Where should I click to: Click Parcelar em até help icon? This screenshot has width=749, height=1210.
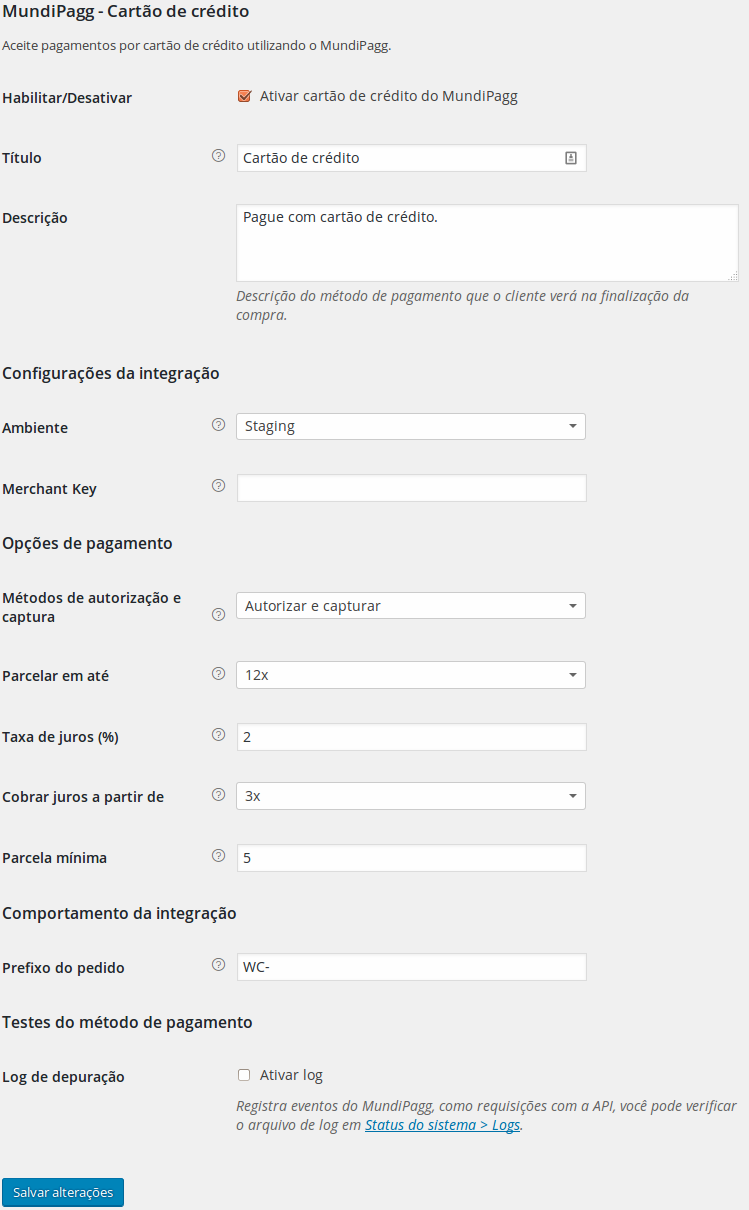[219, 674]
